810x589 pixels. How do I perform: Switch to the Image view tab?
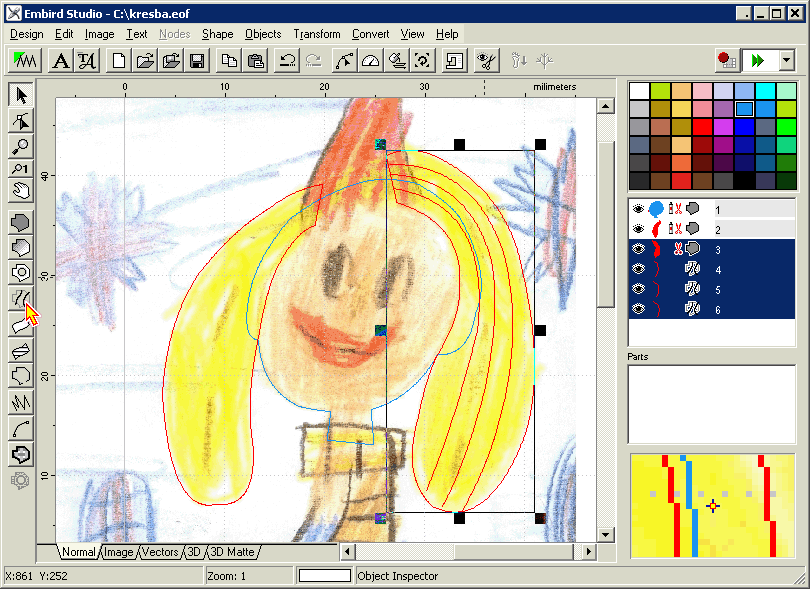(118, 552)
